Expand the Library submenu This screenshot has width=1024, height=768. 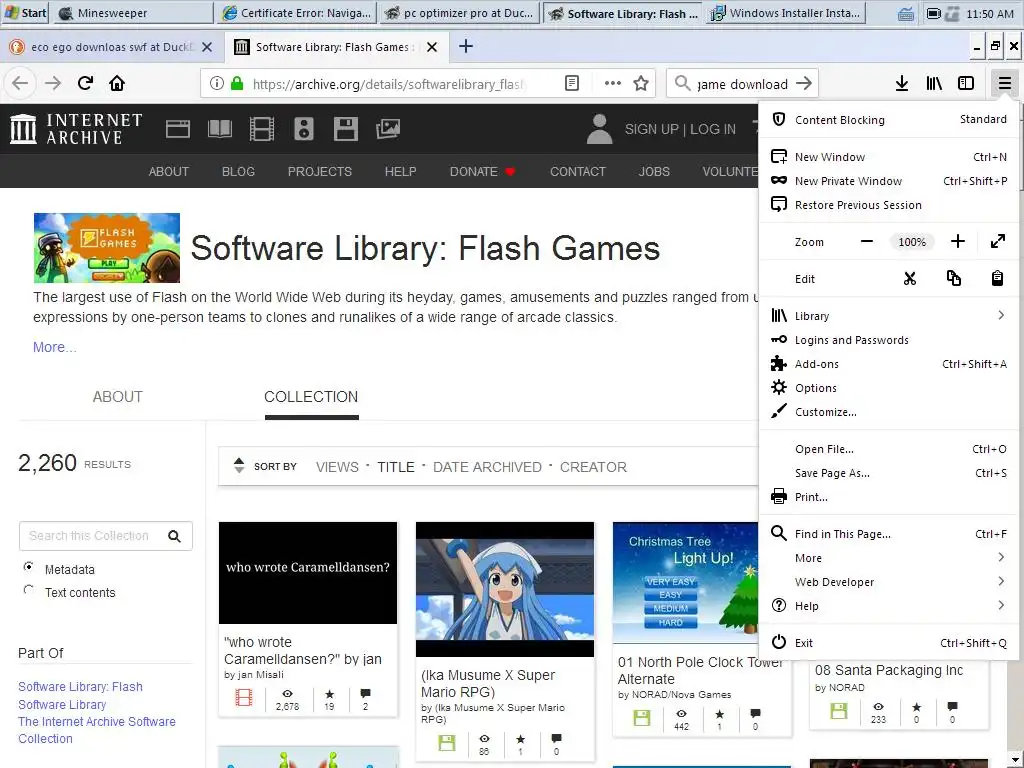[x=888, y=316]
